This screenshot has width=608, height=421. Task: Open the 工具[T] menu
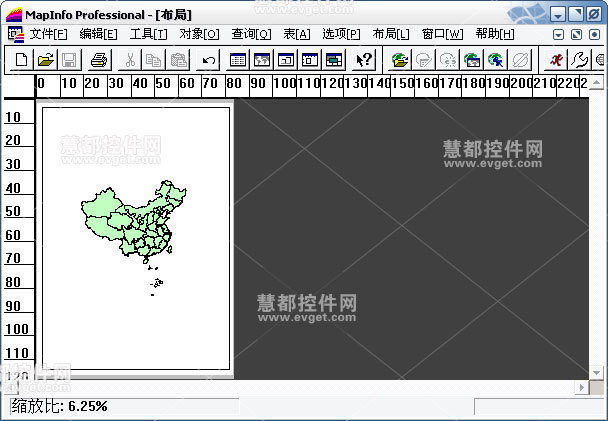(x=149, y=34)
